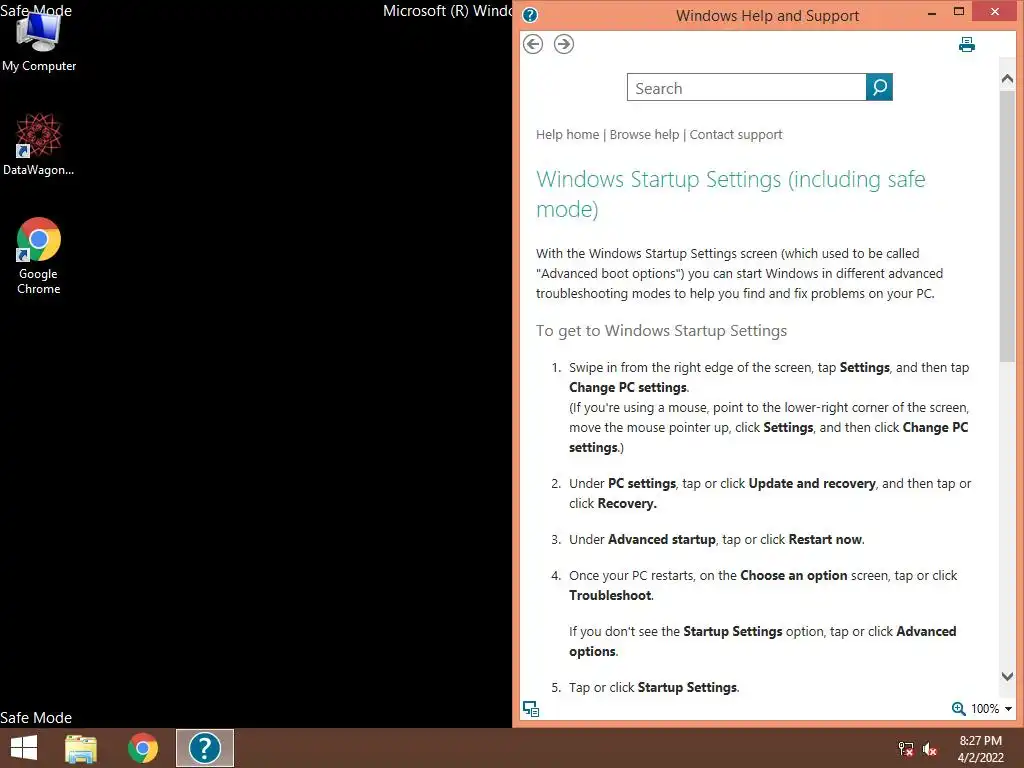Click the search magnifier button in Help
1024x768 pixels.
pyautogui.click(x=879, y=87)
